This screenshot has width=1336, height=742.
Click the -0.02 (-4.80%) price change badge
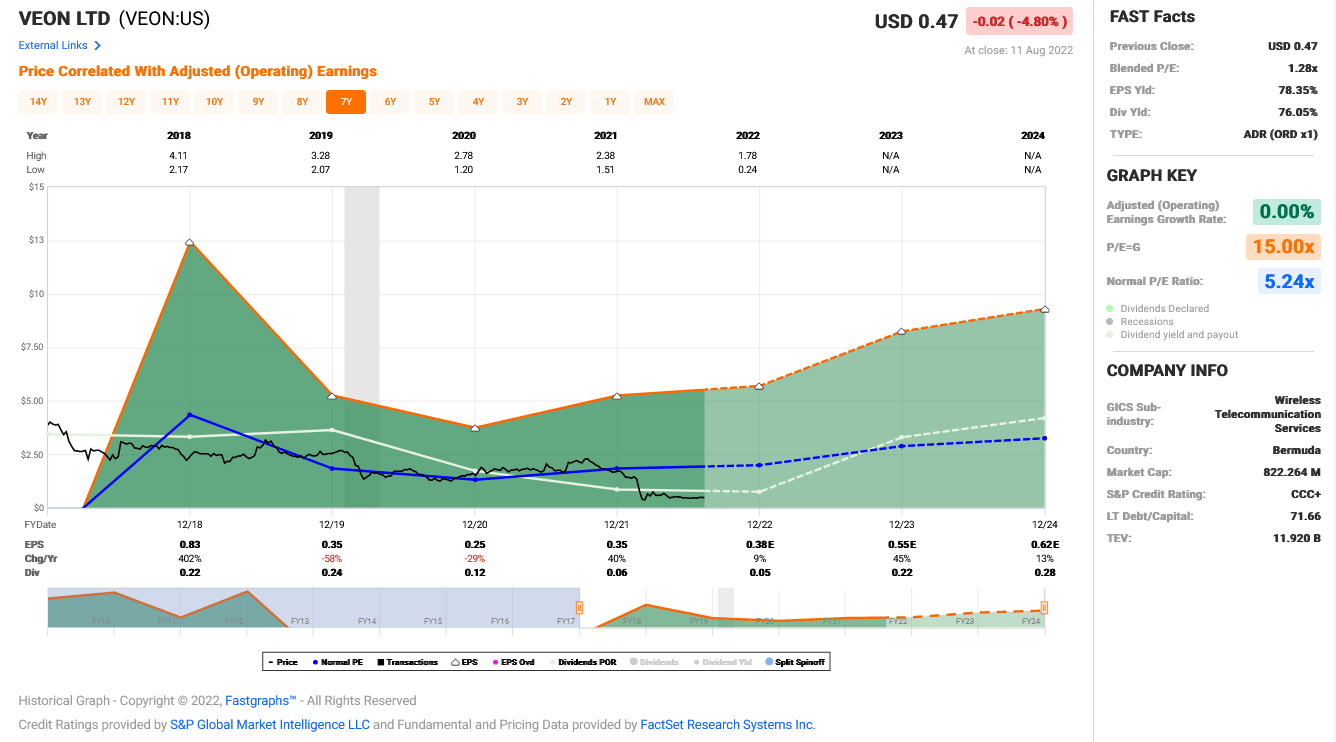pyautogui.click(x=1019, y=21)
